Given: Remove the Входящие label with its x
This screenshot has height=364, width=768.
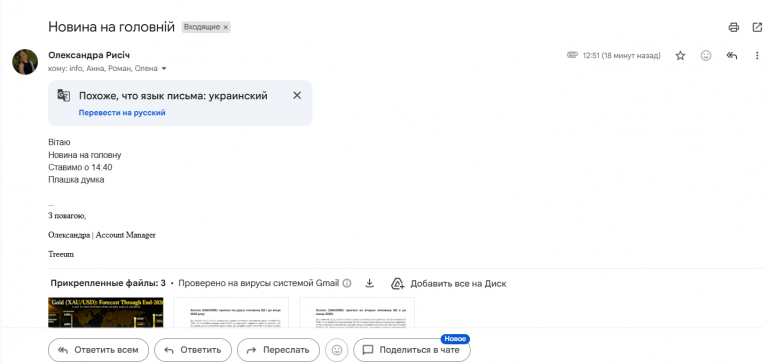Looking at the screenshot, I should [x=225, y=28].
